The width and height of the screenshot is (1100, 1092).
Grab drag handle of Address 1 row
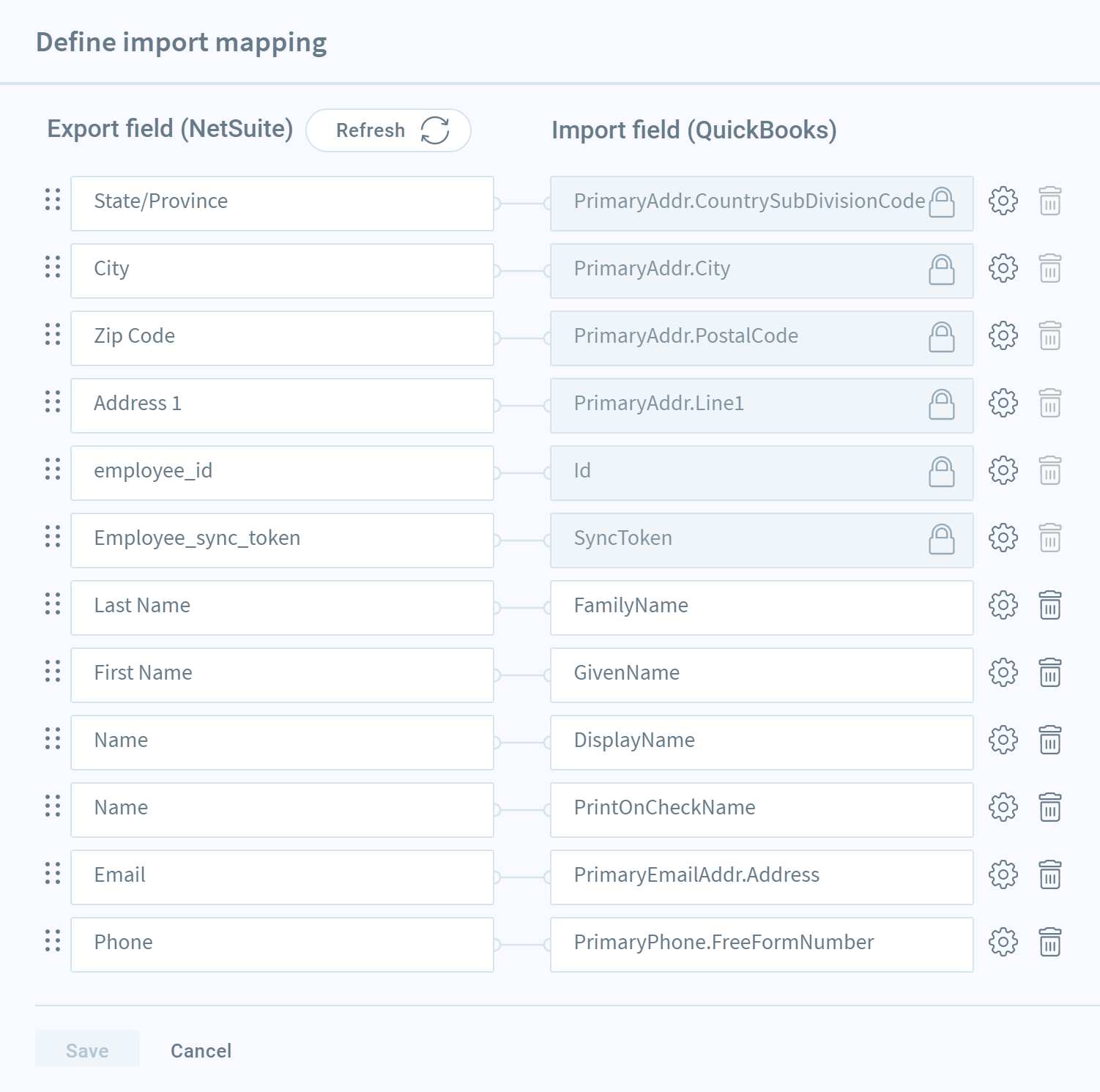pos(53,401)
